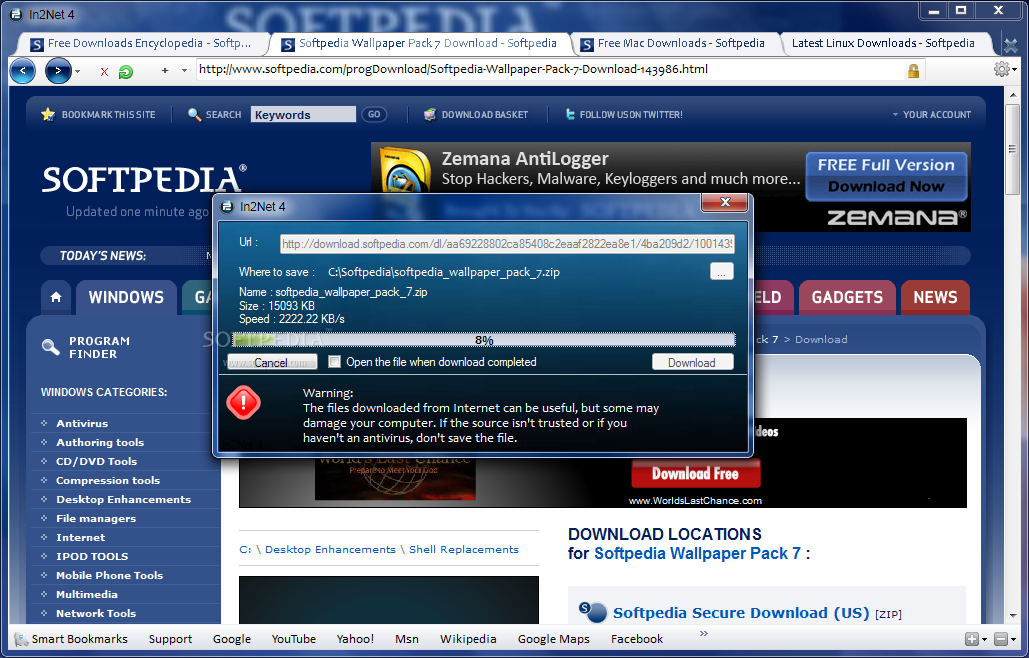The width and height of the screenshot is (1029, 658).
Task: Open the Desktop Enhancements breadcrumb link
Action: (330, 550)
